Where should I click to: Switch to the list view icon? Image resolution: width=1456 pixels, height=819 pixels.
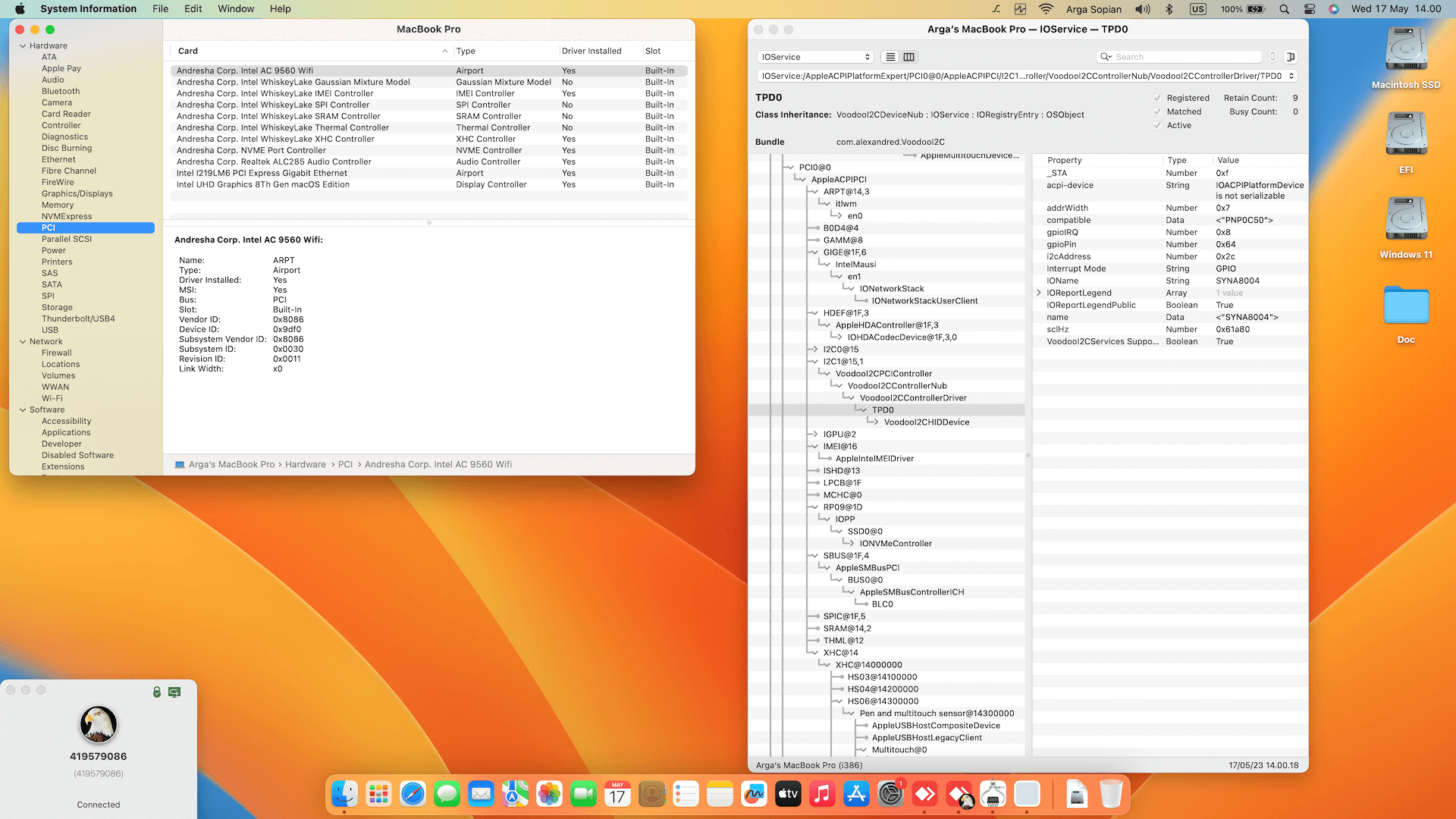pyautogui.click(x=891, y=57)
